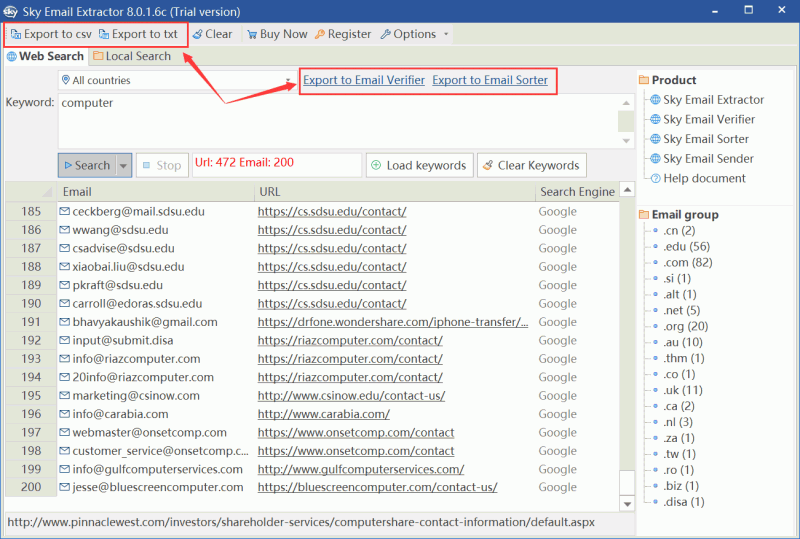Sort results by the Email column header
This screenshot has width=800, height=539.
tap(150, 192)
